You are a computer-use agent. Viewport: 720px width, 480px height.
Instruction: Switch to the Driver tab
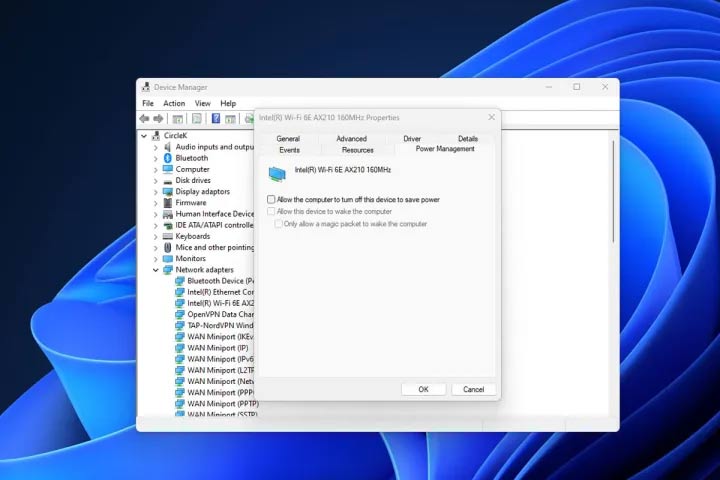point(412,139)
